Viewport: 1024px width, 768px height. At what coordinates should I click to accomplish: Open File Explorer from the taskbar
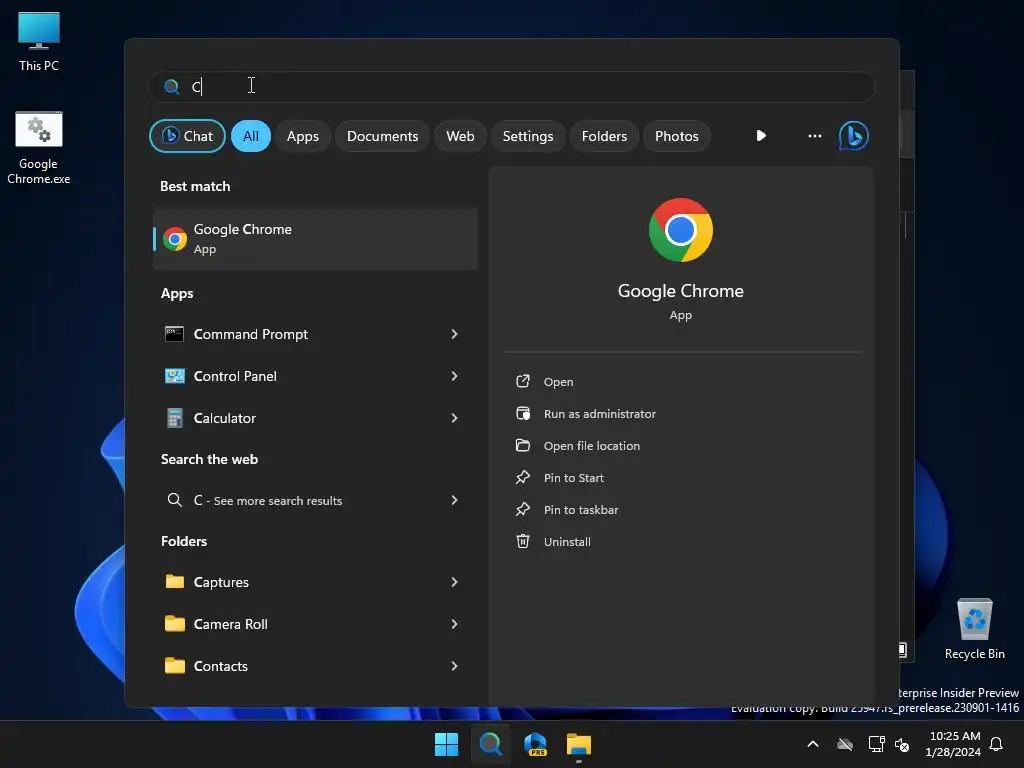[579, 744]
